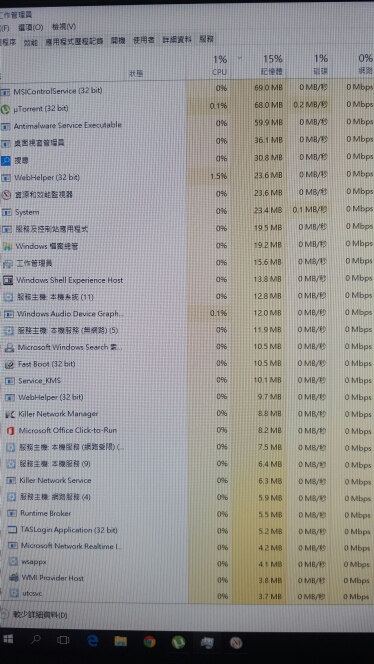Select the Runtime Broker process row

[x=187, y=514]
